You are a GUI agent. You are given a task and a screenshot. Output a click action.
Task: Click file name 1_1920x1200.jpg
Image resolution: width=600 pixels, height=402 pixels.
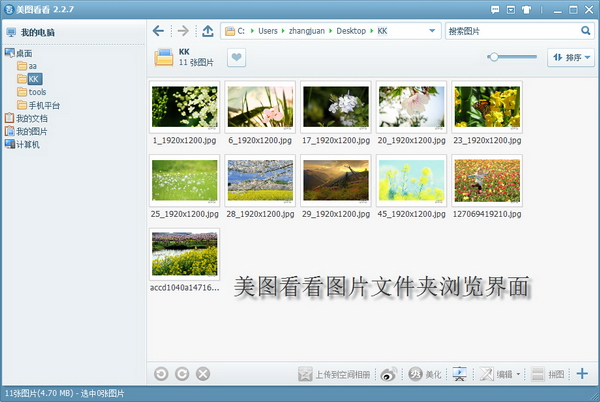point(184,140)
